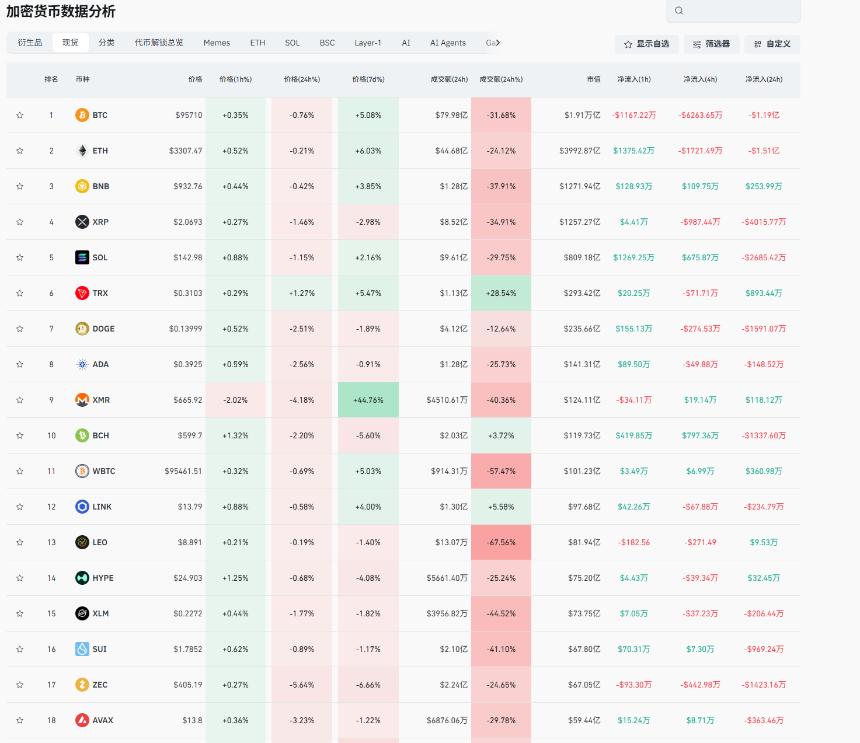Image resolution: width=860 pixels, height=743 pixels.
Task: Sort by 价格(1h%) column header
Action: pos(235,79)
